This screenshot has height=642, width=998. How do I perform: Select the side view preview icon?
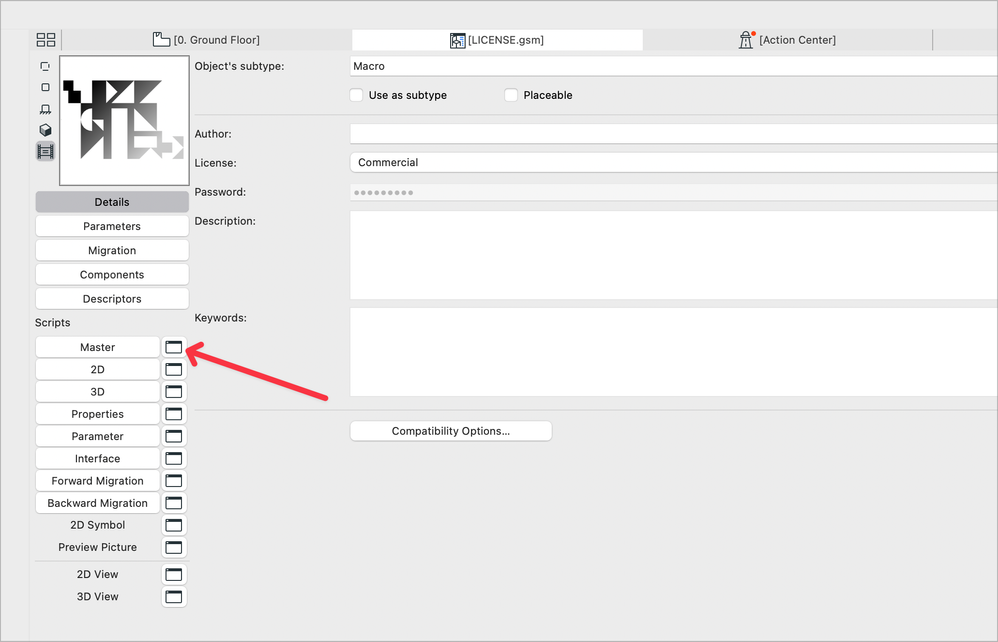coord(45,109)
